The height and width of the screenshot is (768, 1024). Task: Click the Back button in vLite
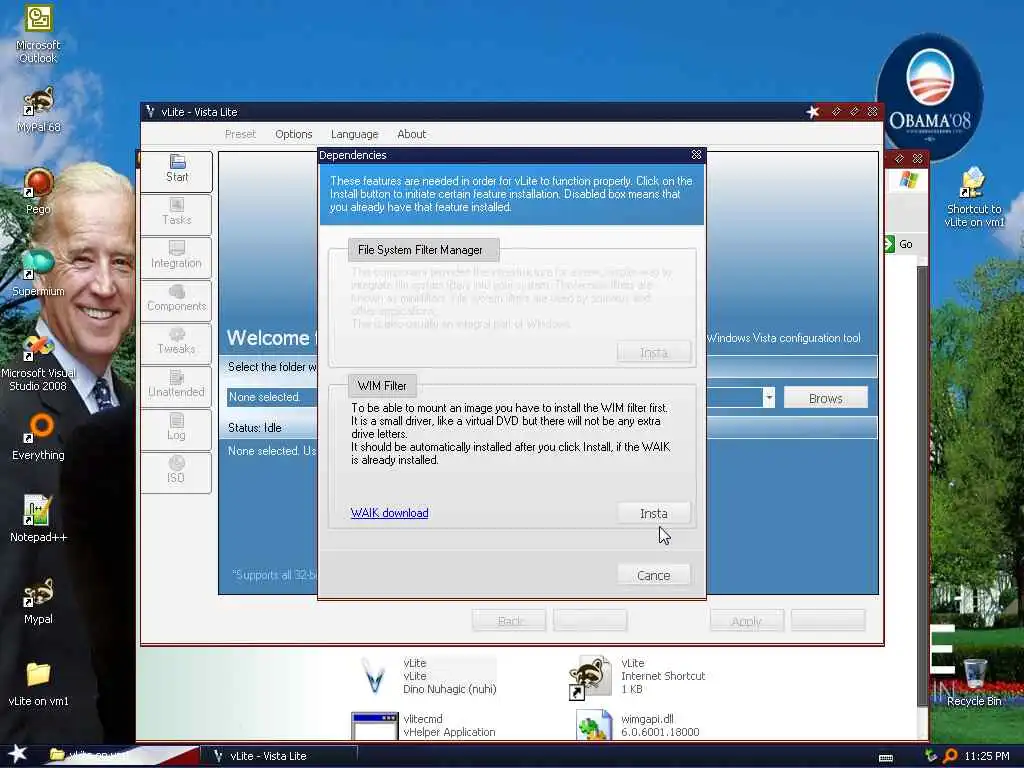click(x=509, y=620)
